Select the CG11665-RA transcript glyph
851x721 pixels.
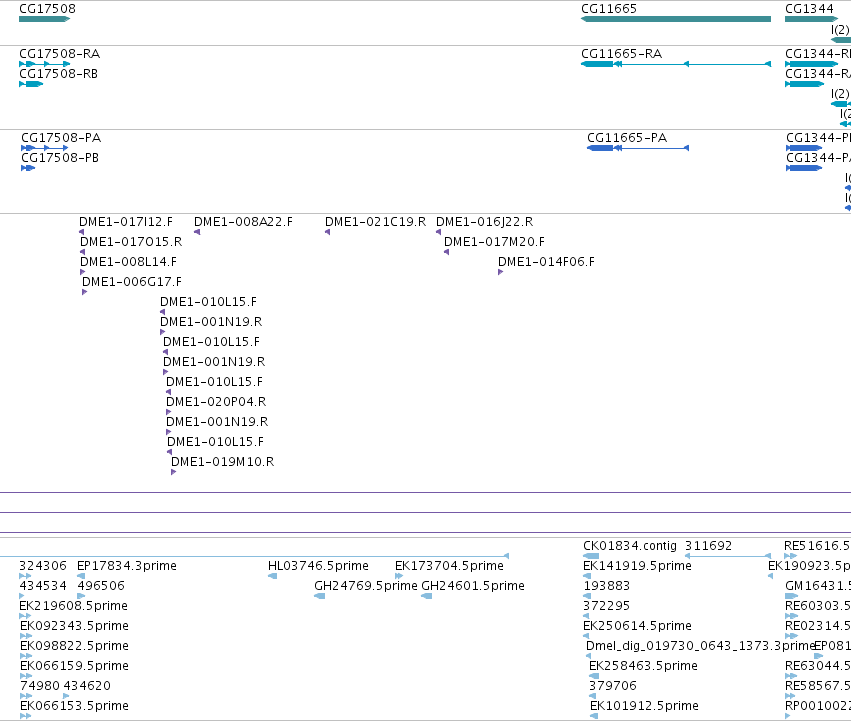(x=676, y=64)
